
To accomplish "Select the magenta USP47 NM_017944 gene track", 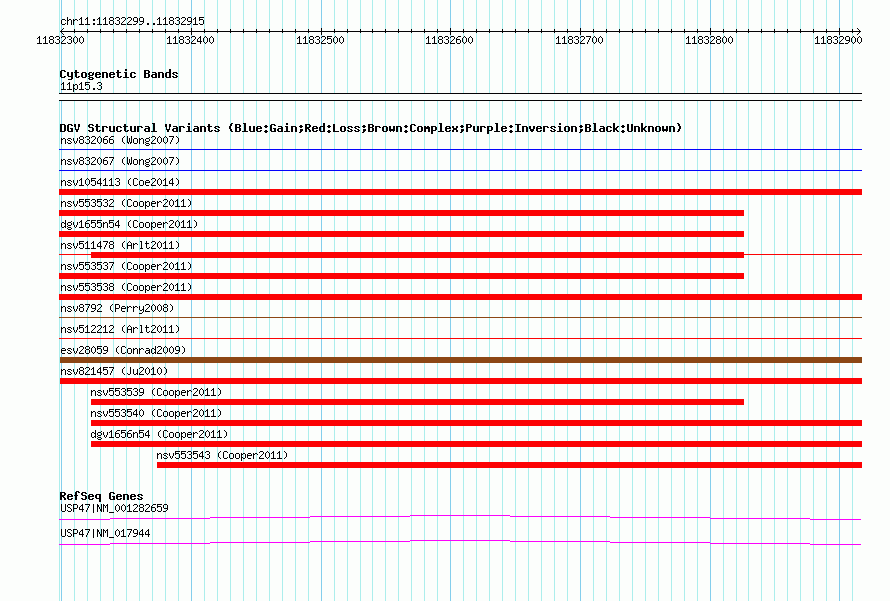I will tap(460, 543).
